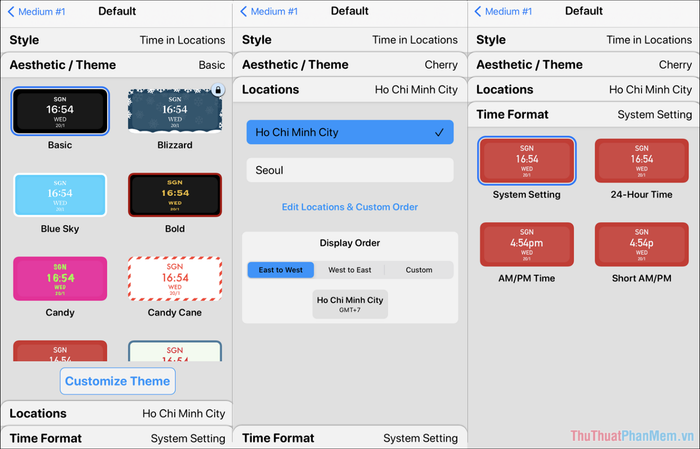Select Ho Chi Minh City location option
The height and width of the screenshot is (449, 700).
350,132
